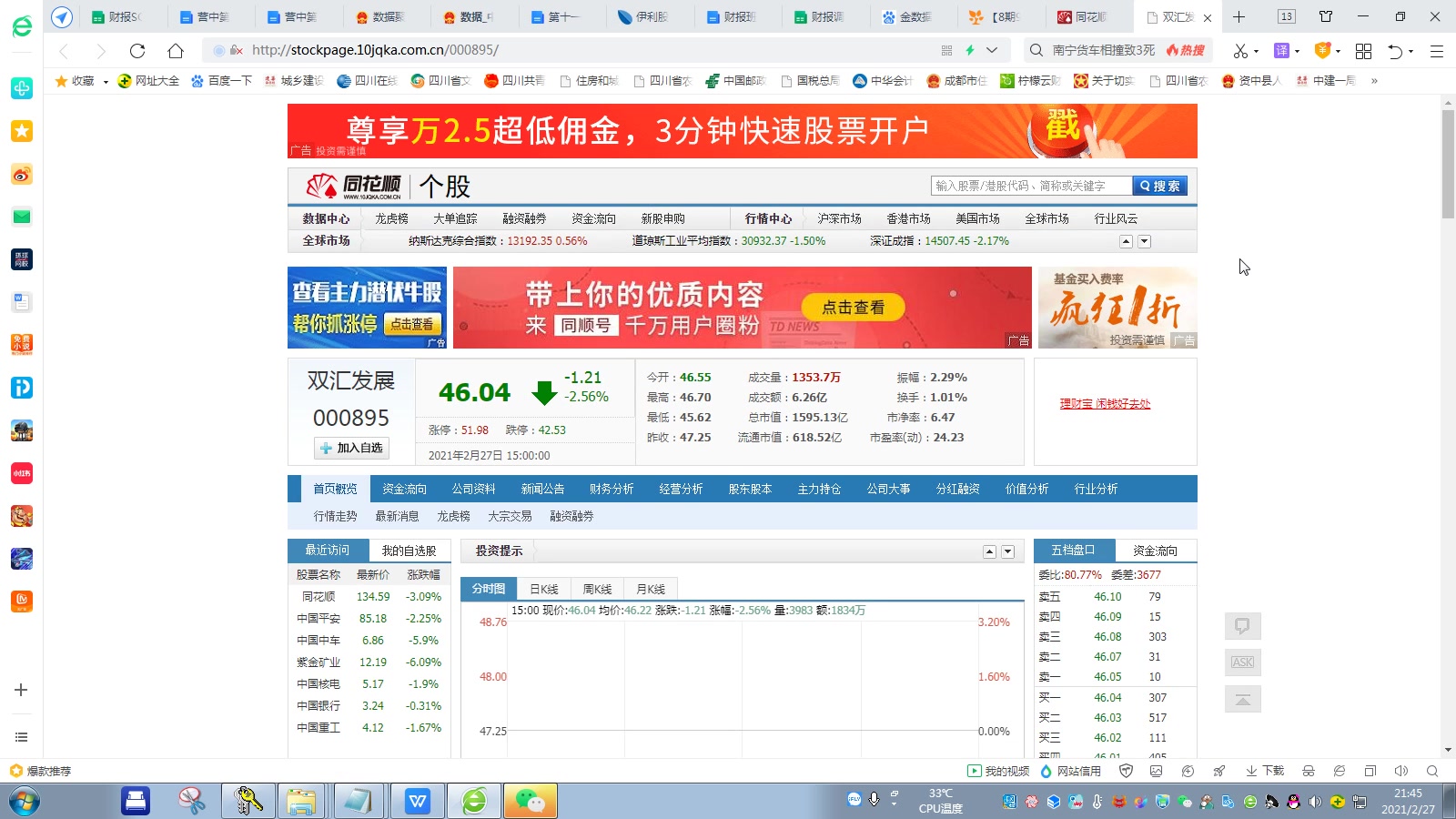The height and width of the screenshot is (819, 1456).
Task: Open the sidebar list icon at bottom
Action: [x=21, y=737]
